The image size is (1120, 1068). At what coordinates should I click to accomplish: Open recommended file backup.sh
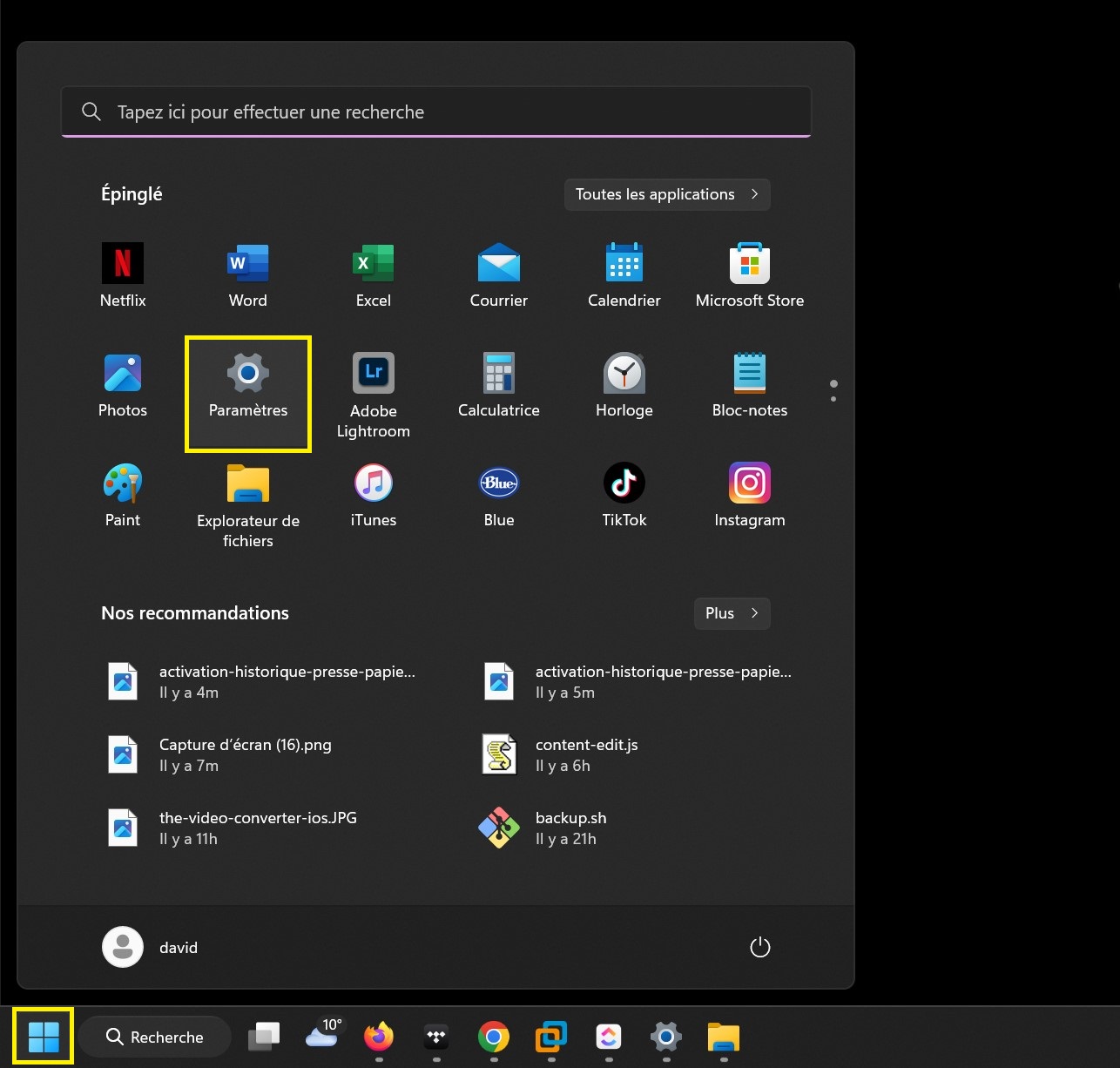(570, 828)
